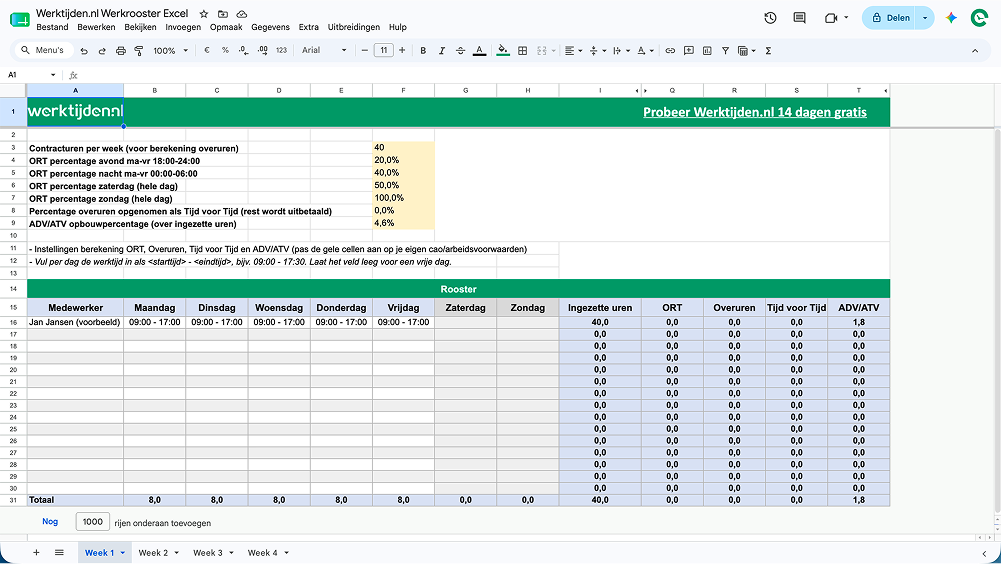The height and width of the screenshot is (564, 1001).
Task: Select the contract hours cell 40
Action: coord(403,148)
